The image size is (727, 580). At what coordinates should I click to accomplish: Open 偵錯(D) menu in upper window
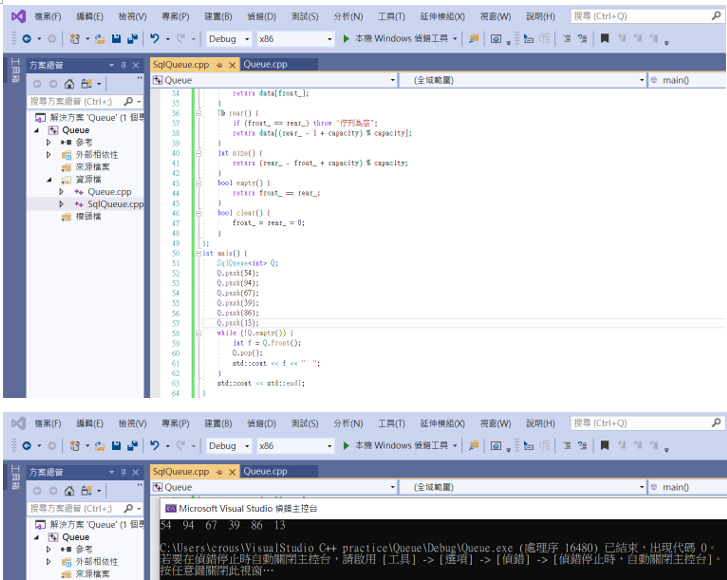pyautogui.click(x=261, y=17)
